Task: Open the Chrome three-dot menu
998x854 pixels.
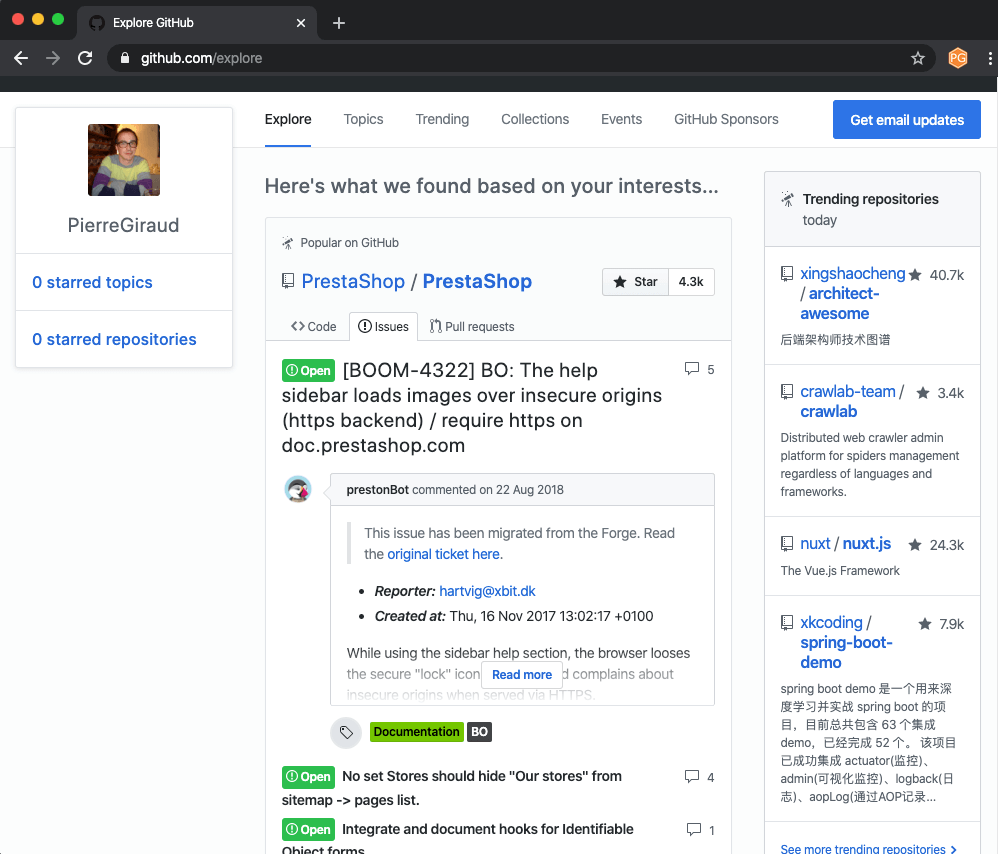Action: [989, 58]
